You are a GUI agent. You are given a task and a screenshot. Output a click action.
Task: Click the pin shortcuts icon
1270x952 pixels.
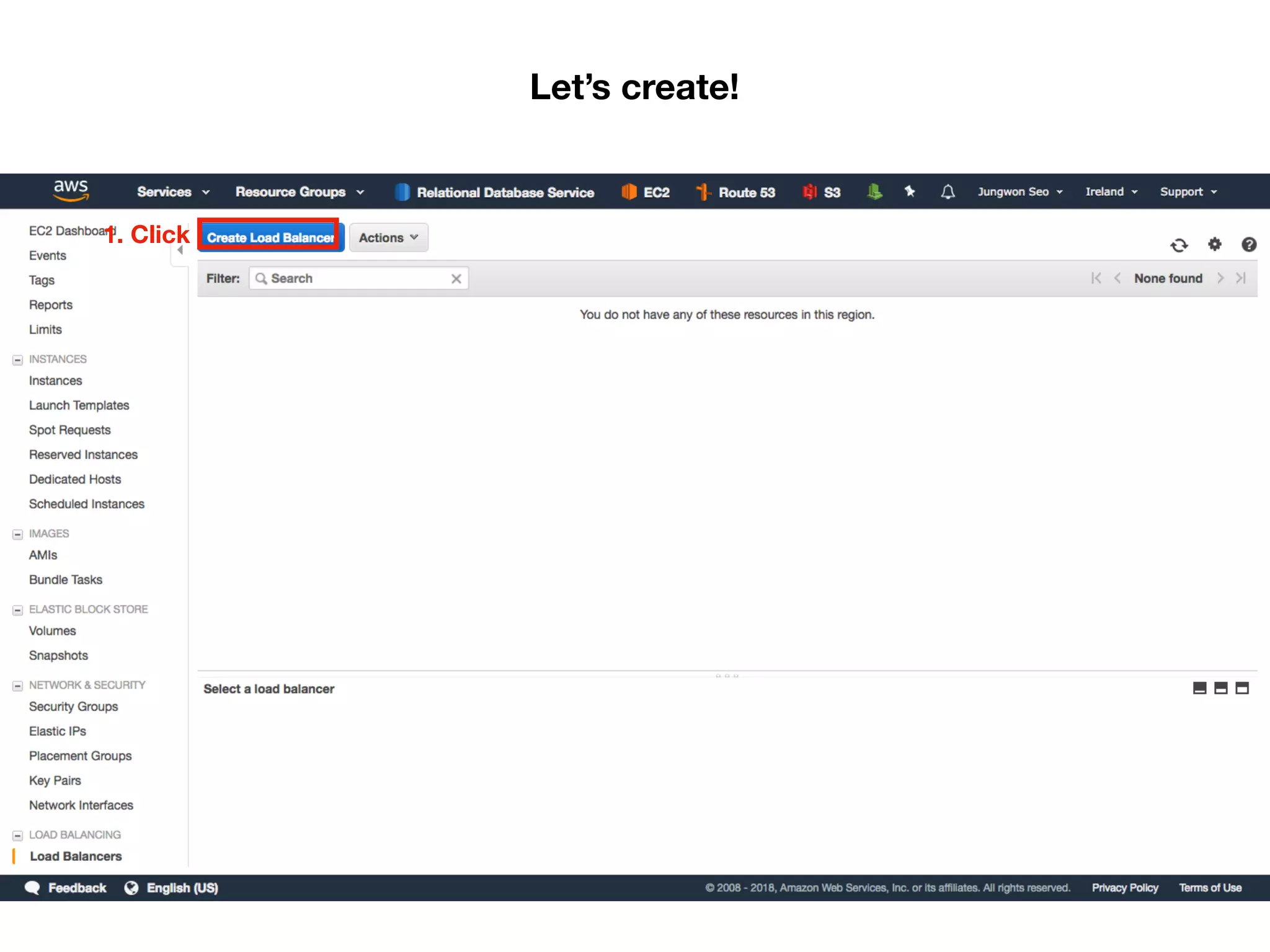coord(910,192)
